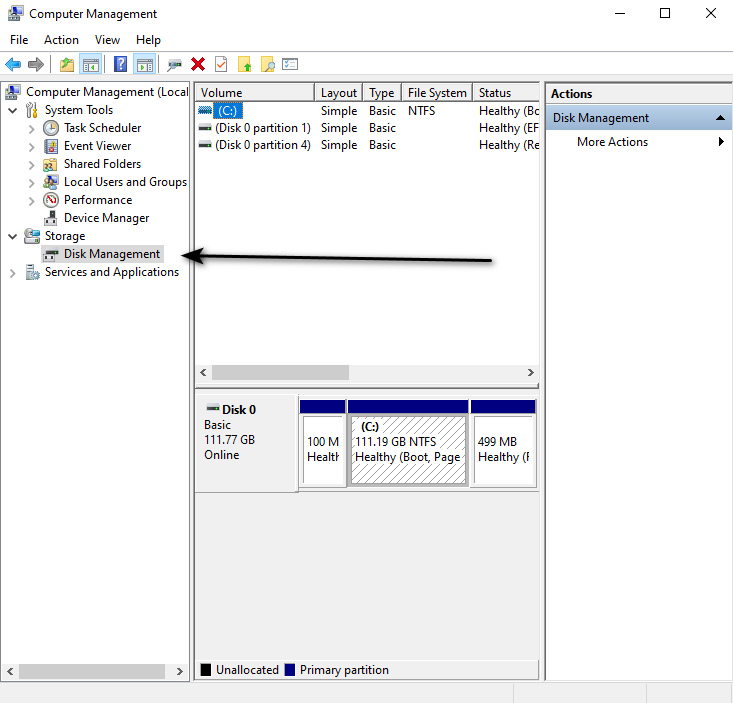Viewport: 733px width, 703px height.
Task: Click the blue Help question mark icon
Action: click(120, 64)
